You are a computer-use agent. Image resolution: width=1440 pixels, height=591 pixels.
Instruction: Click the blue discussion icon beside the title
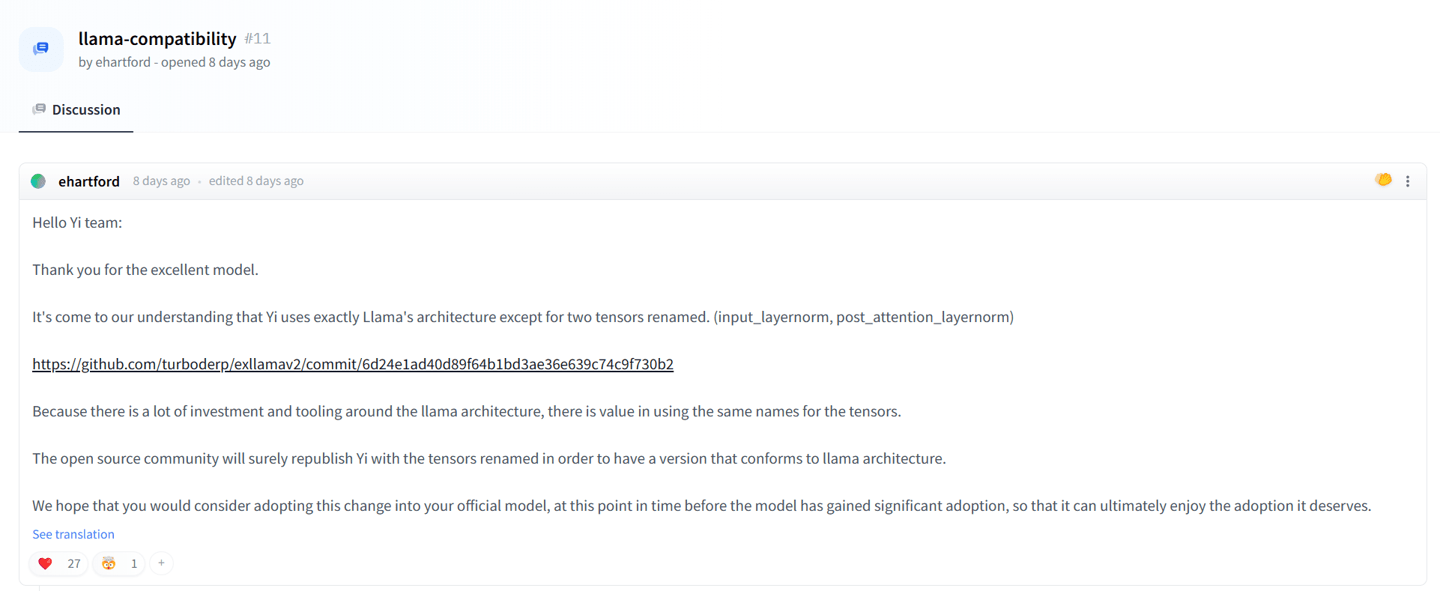click(41, 48)
